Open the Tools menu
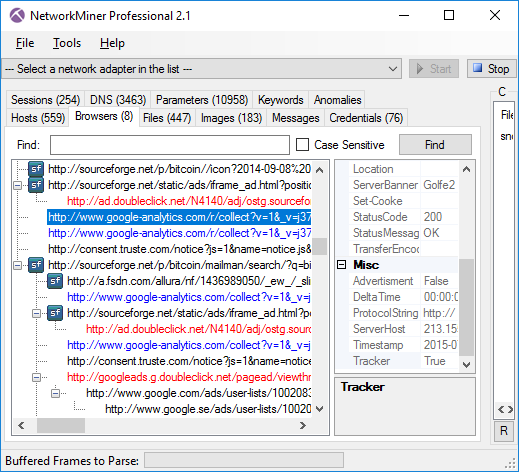The image size is (519, 472). (67, 43)
